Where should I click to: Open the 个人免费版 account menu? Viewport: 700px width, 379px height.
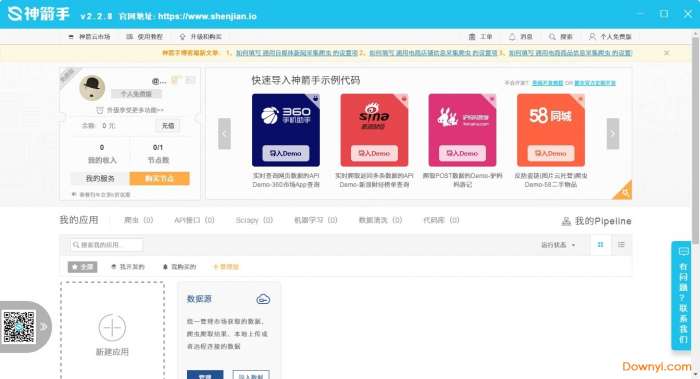tap(610, 37)
